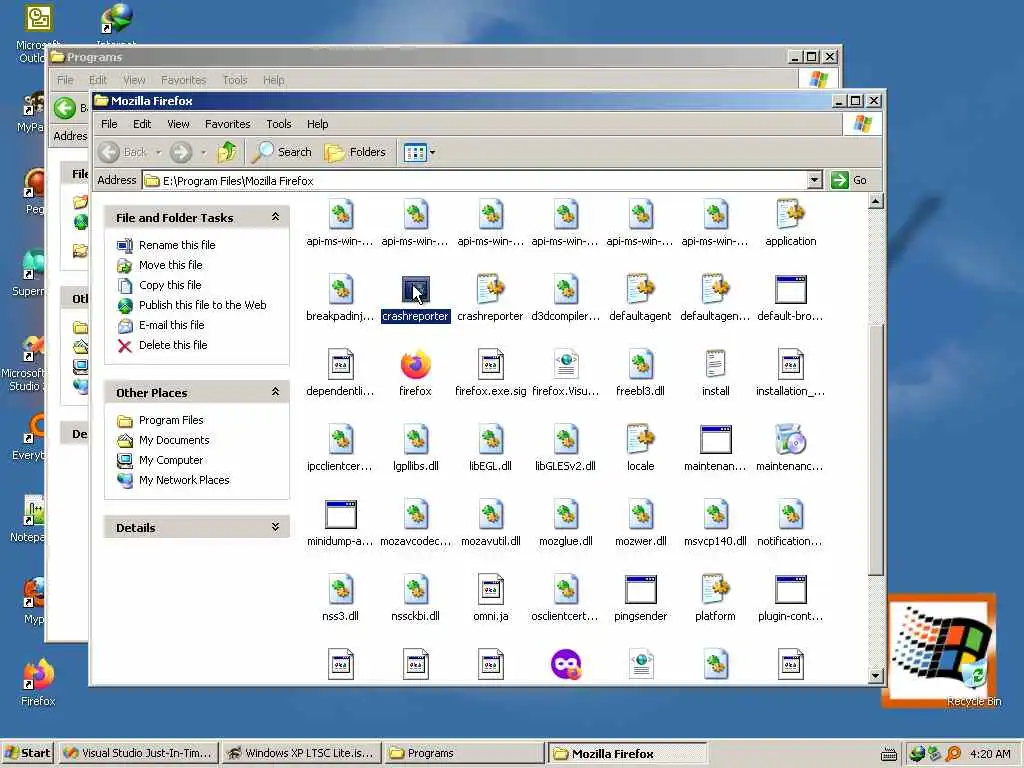The height and width of the screenshot is (768, 1024).
Task: Open the Edit menu in Mozilla Firefox window
Action: click(x=142, y=124)
